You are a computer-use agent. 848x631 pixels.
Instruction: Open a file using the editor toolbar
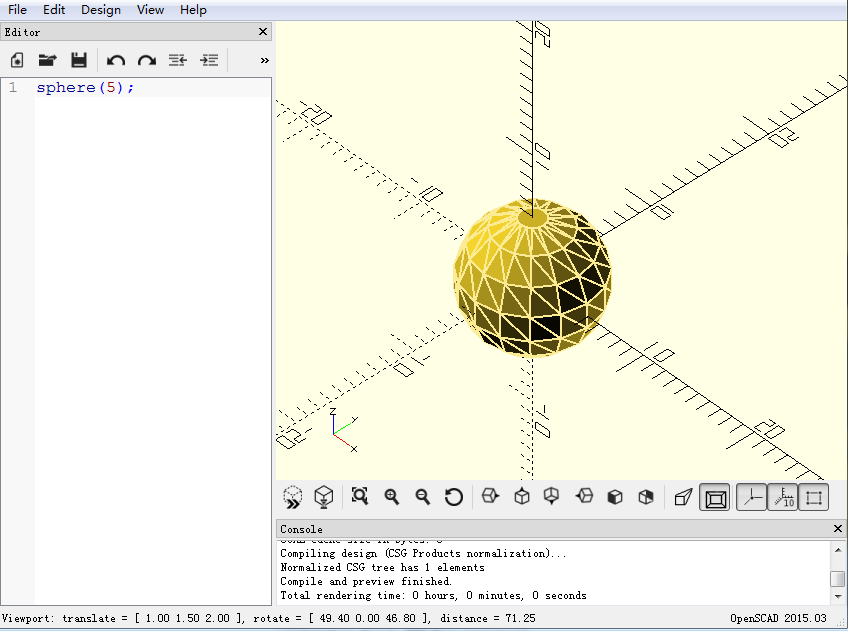(x=47, y=60)
